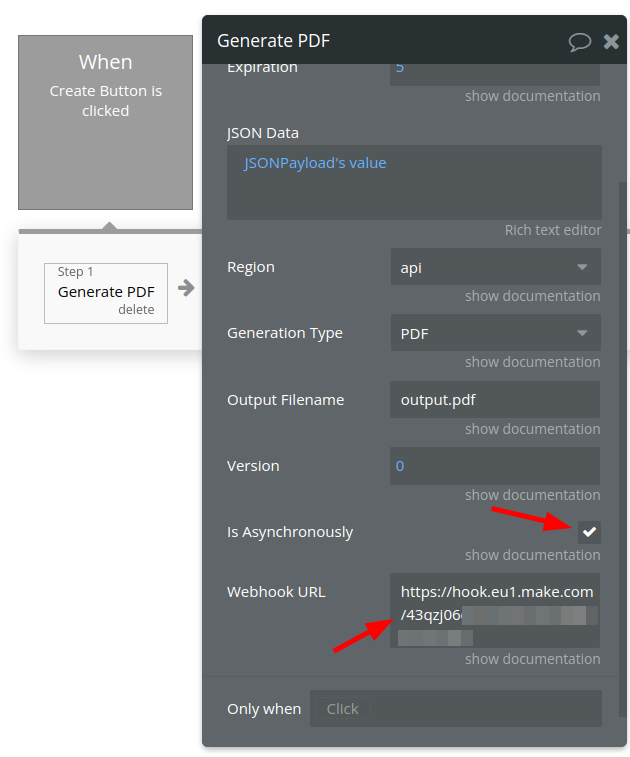
Task: Show documentation for Webhook URL
Action: coord(532,659)
